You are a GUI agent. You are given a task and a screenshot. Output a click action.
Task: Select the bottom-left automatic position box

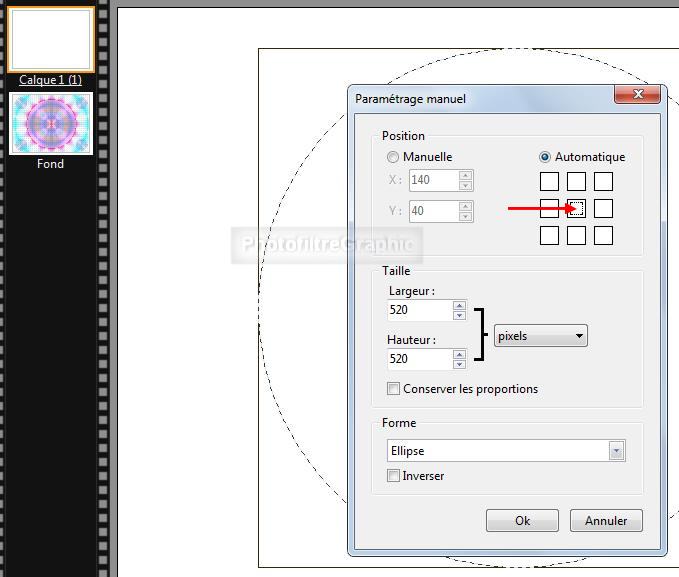[x=549, y=235]
